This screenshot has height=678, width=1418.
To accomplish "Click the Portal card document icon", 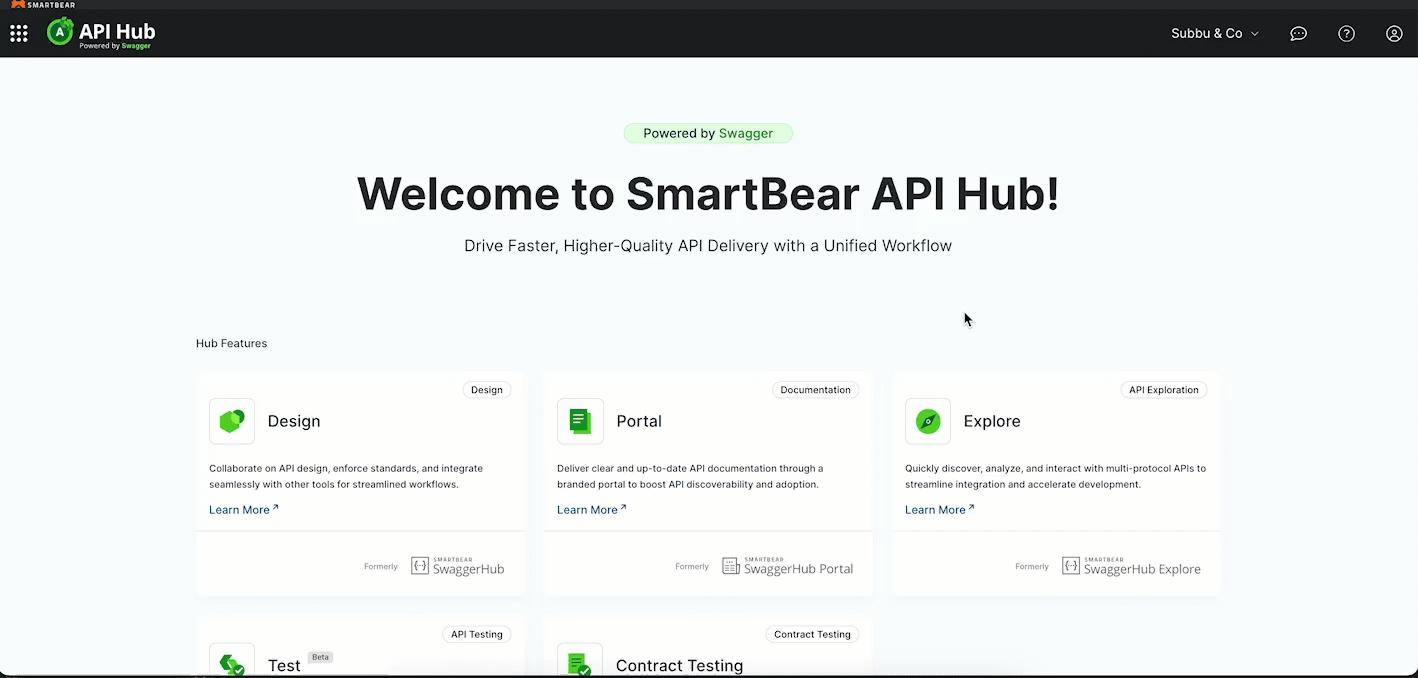I will coord(580,421).
